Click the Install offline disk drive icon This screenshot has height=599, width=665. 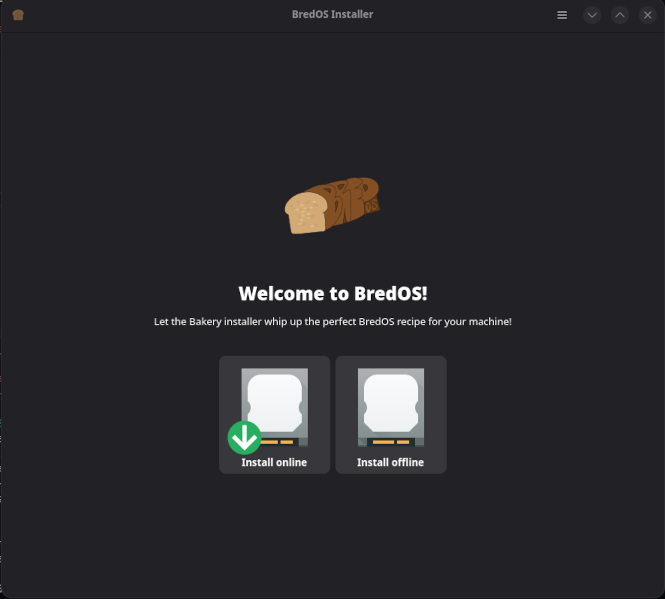pos(390,406)
